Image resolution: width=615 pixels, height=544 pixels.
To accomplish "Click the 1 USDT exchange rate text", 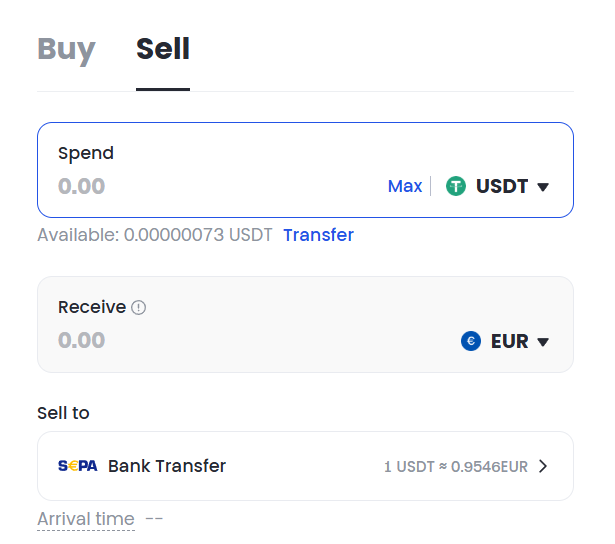I will [456, 466].
